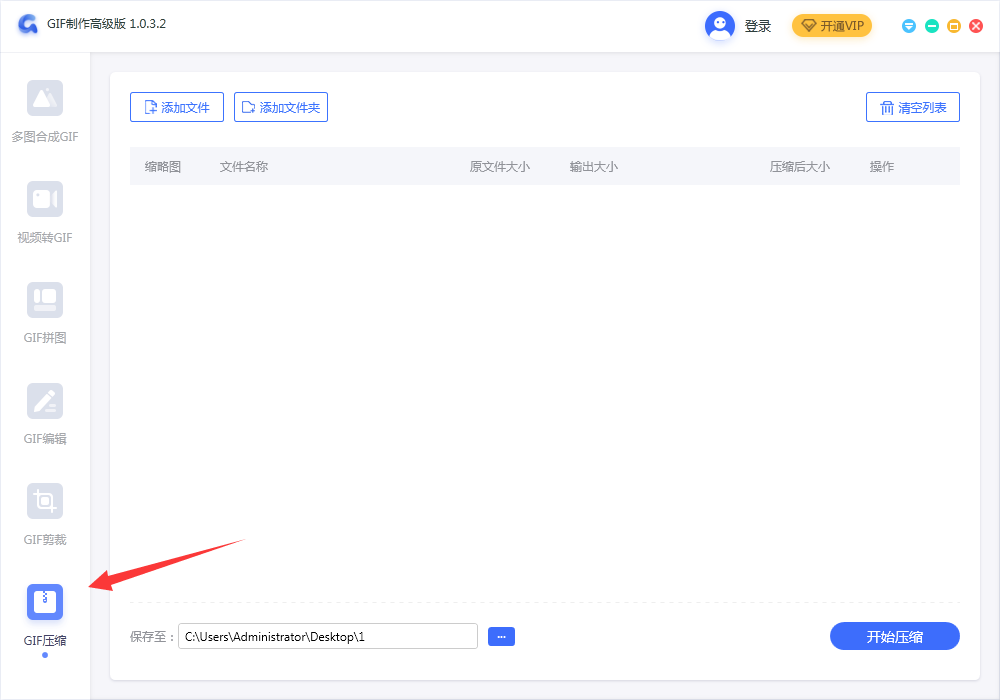Select the GIF拼图 sidebar icon
The width and height of the screenshot is (1000, 700).
(45, 300)
